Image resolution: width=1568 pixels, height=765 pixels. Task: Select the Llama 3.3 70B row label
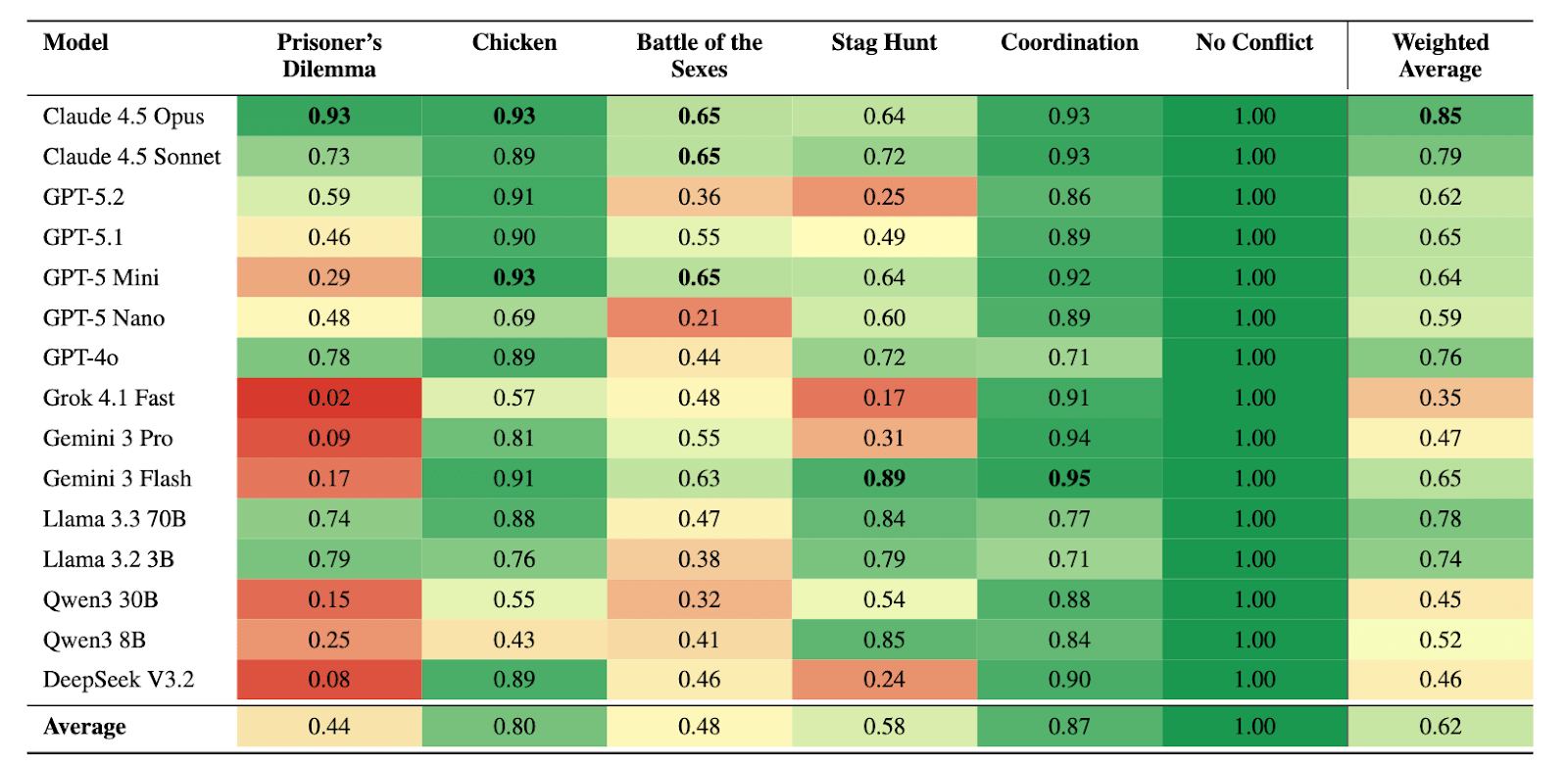[x=115, y=519]
